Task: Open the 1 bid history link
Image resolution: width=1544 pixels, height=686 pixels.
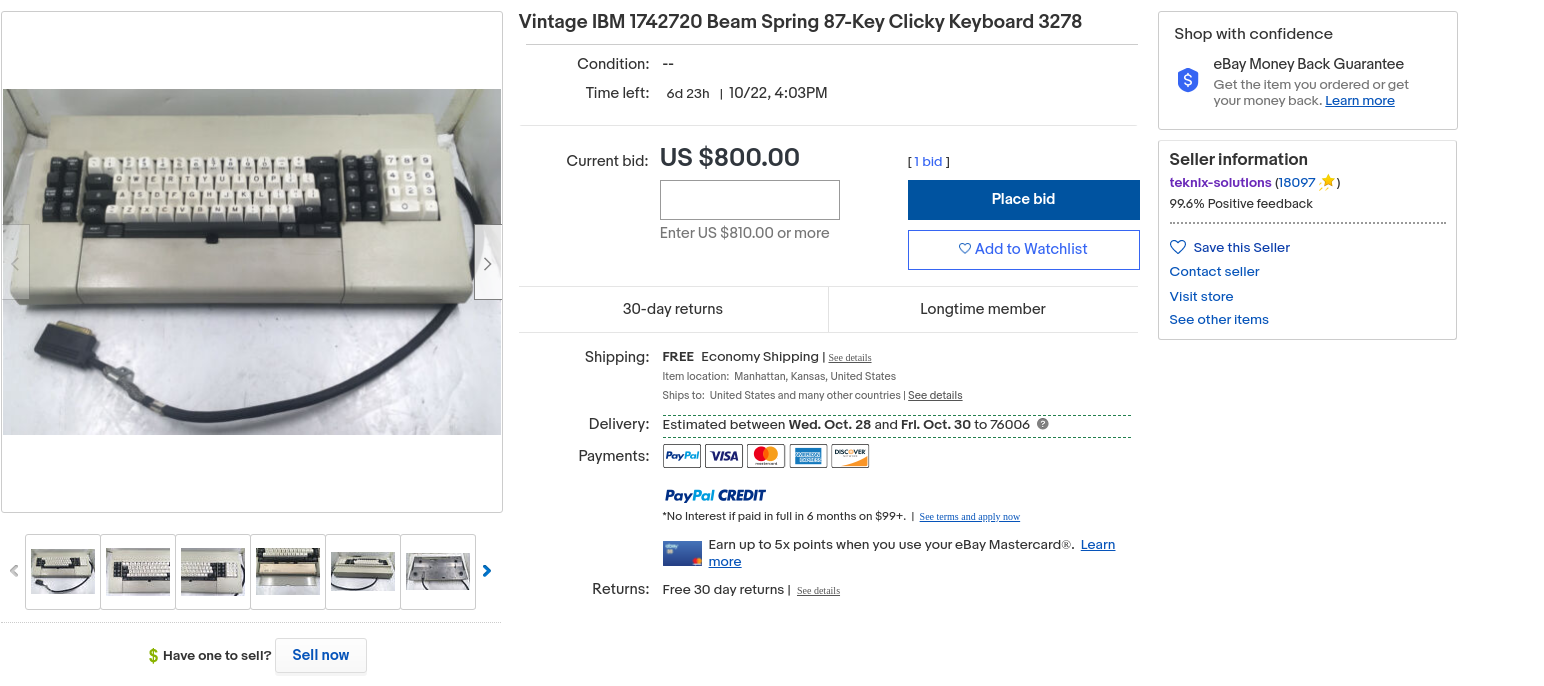Action: 931,162
